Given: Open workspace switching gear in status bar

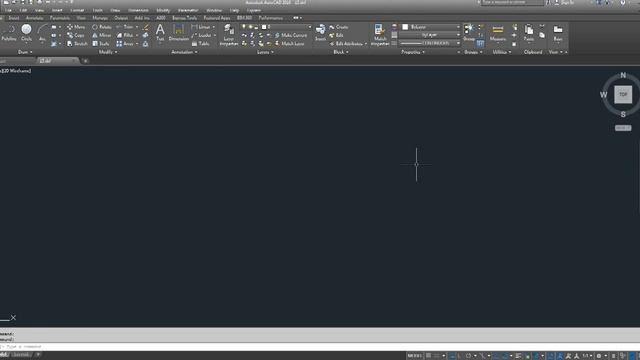Looking at the screenshot, I should [599, 356].
